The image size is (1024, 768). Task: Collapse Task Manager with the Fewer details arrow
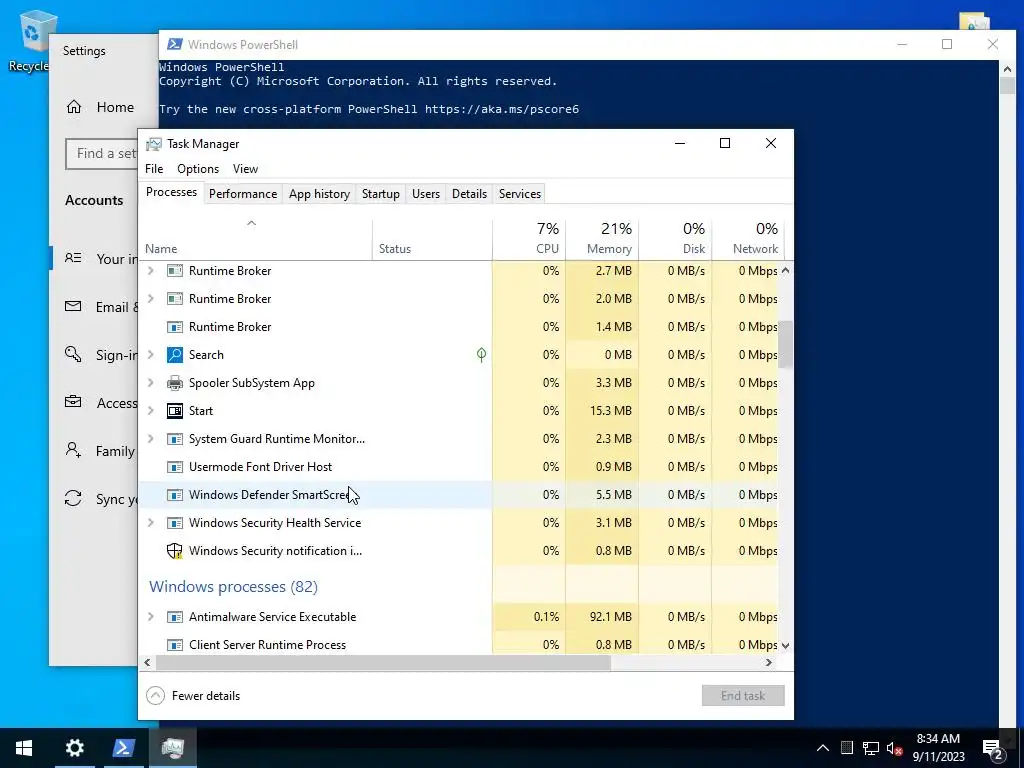[155, 696]
